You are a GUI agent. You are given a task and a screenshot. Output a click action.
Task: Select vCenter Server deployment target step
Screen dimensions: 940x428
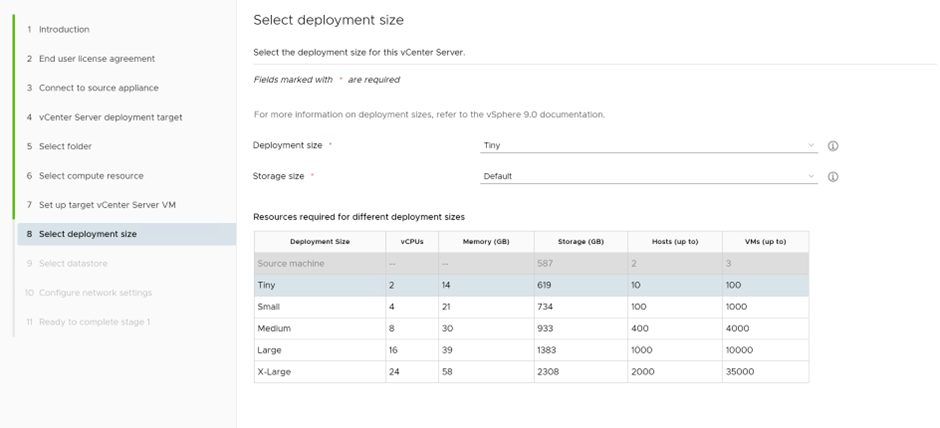click(110, 117)
